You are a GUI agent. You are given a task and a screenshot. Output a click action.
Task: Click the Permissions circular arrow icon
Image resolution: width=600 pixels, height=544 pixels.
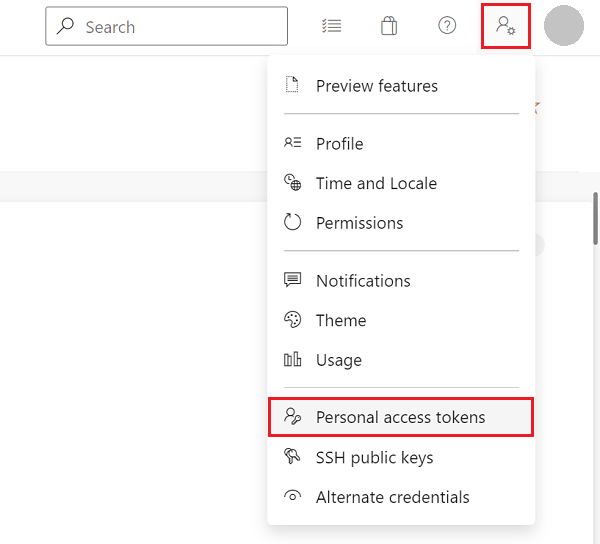click(292, 222)
